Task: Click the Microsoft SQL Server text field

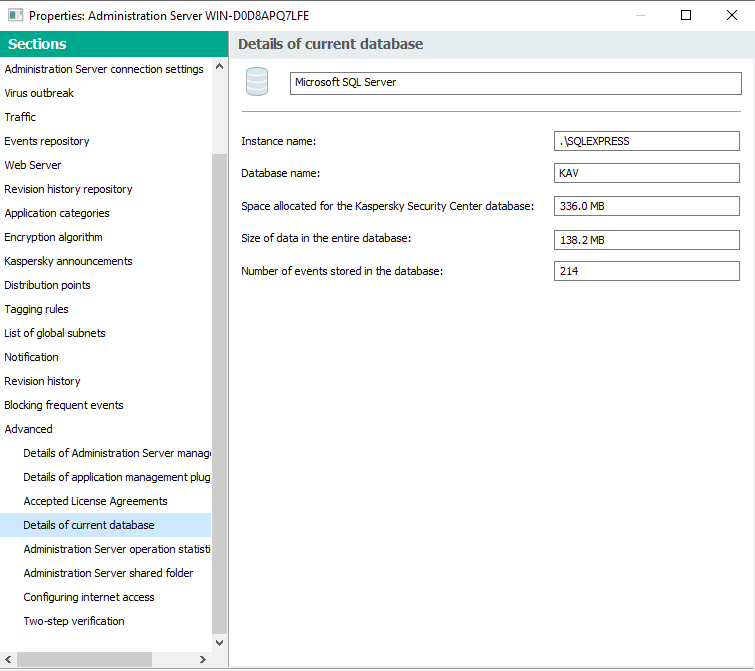Action: (514, 83)
